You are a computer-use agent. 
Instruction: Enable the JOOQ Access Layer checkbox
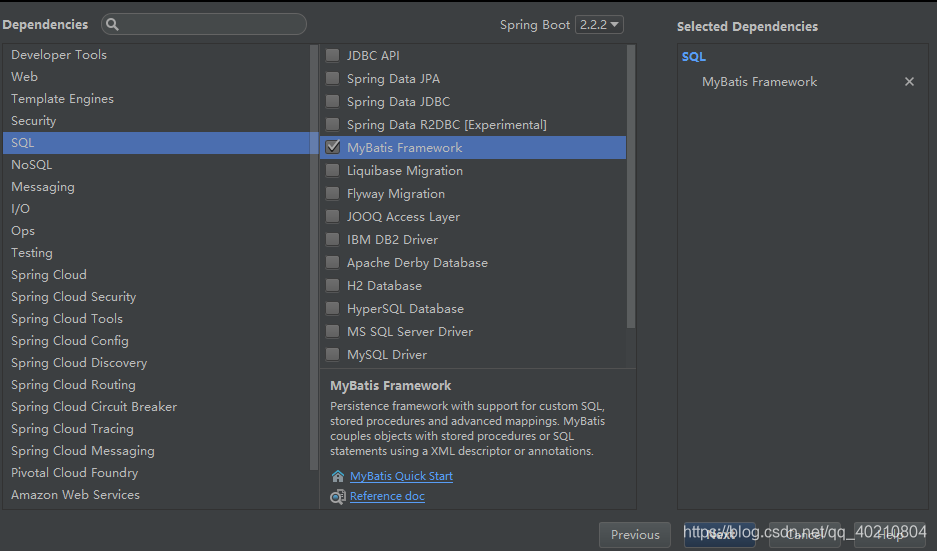tap(332, 216)
